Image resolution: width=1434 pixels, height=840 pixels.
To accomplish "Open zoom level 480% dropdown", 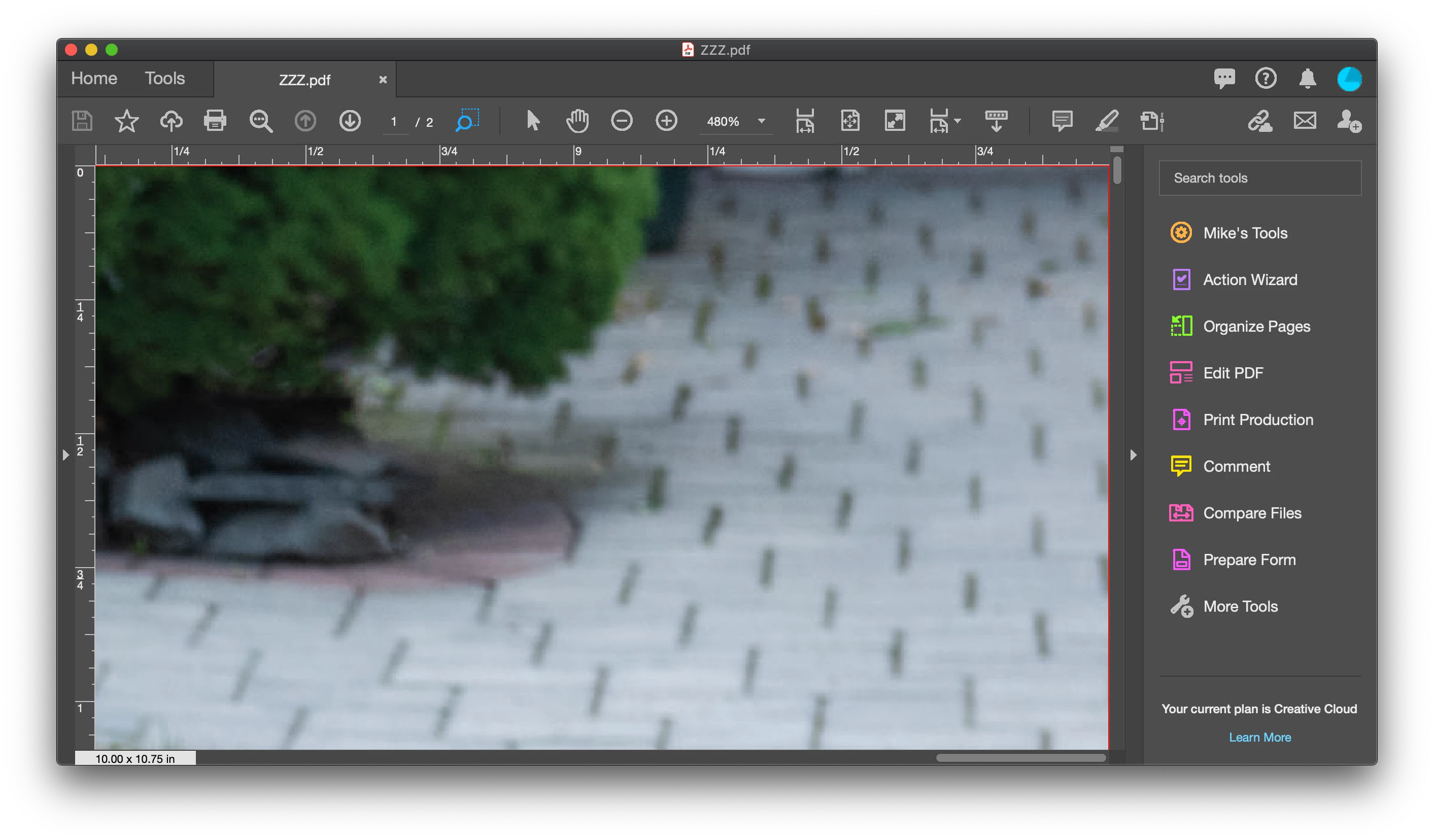I will click(x=761, y=121).
